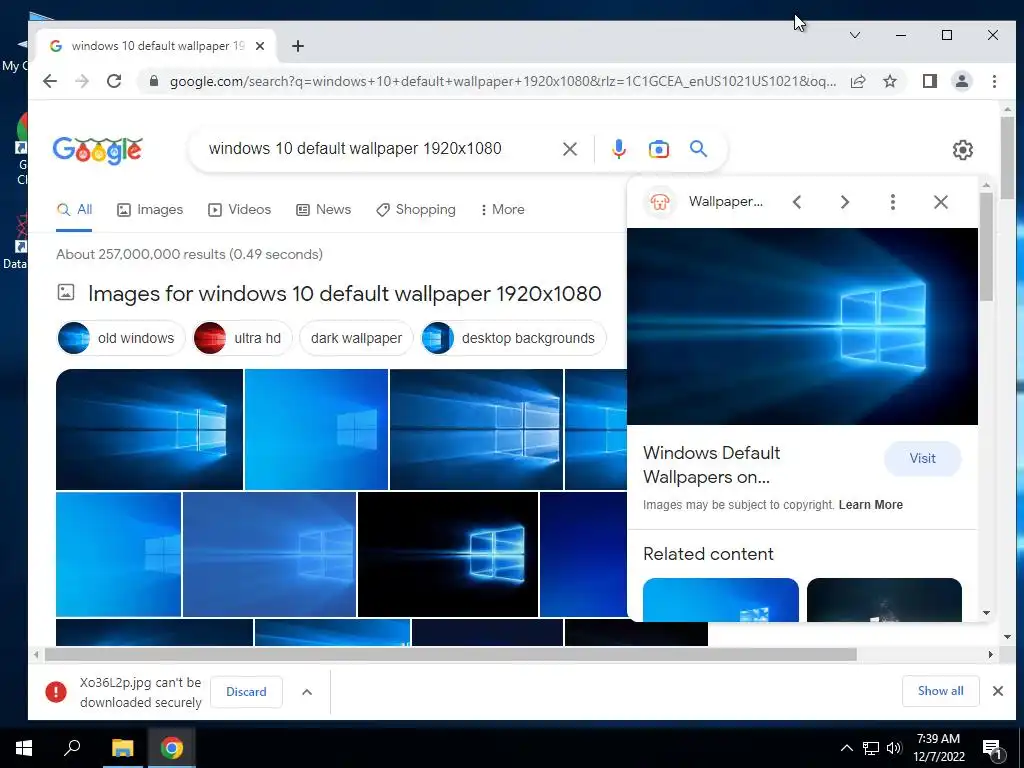
Task: Close the downloads bar
Action: (x=997, y=691)
